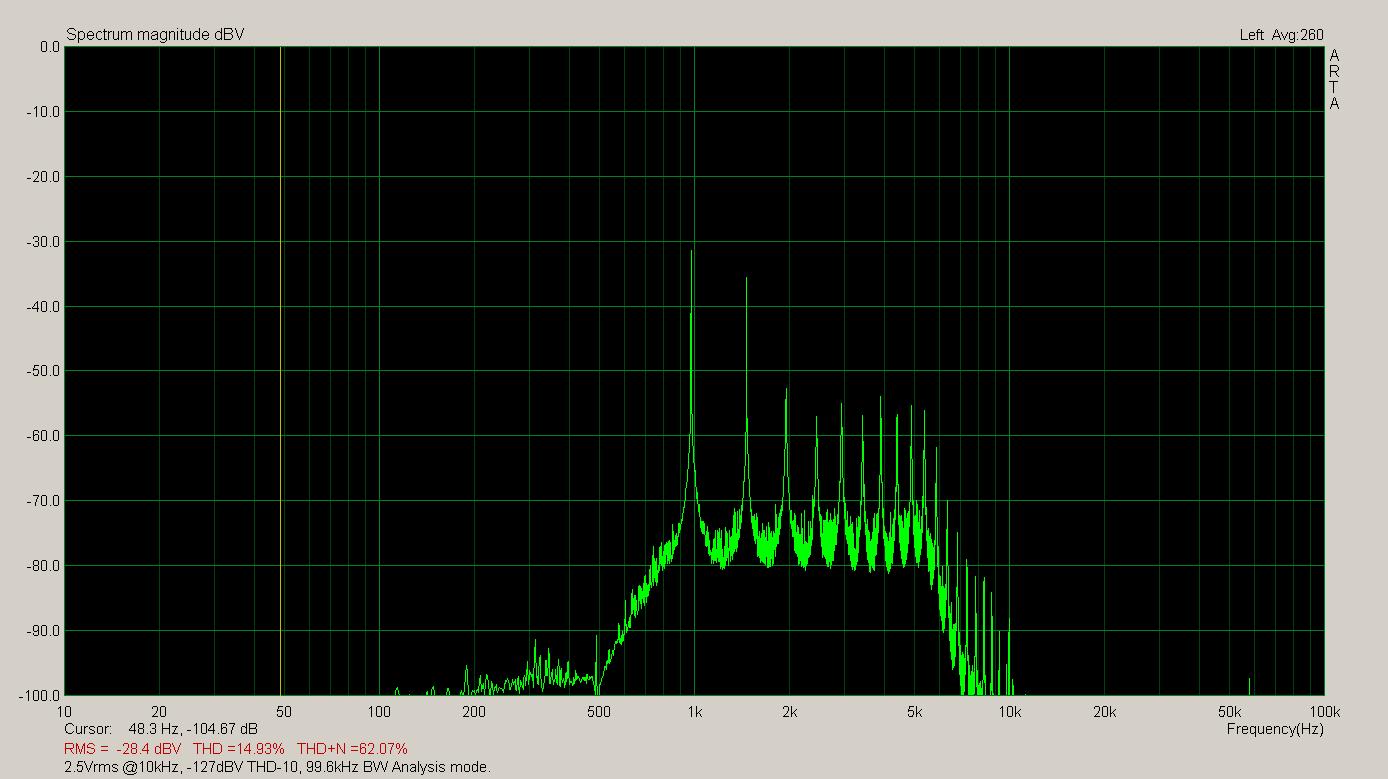This screenshot has width=1388, height=779.
Task: Click the 'THD+N =62.07%' readout
Action: [x=352, y=748]
